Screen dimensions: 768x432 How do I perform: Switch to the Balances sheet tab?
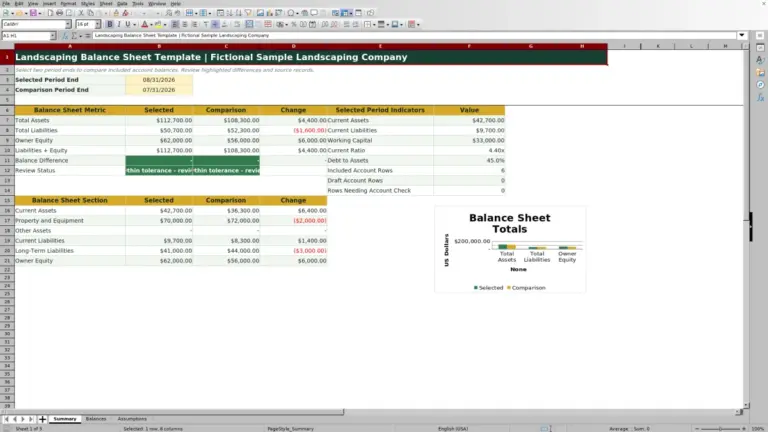point(96,419)
